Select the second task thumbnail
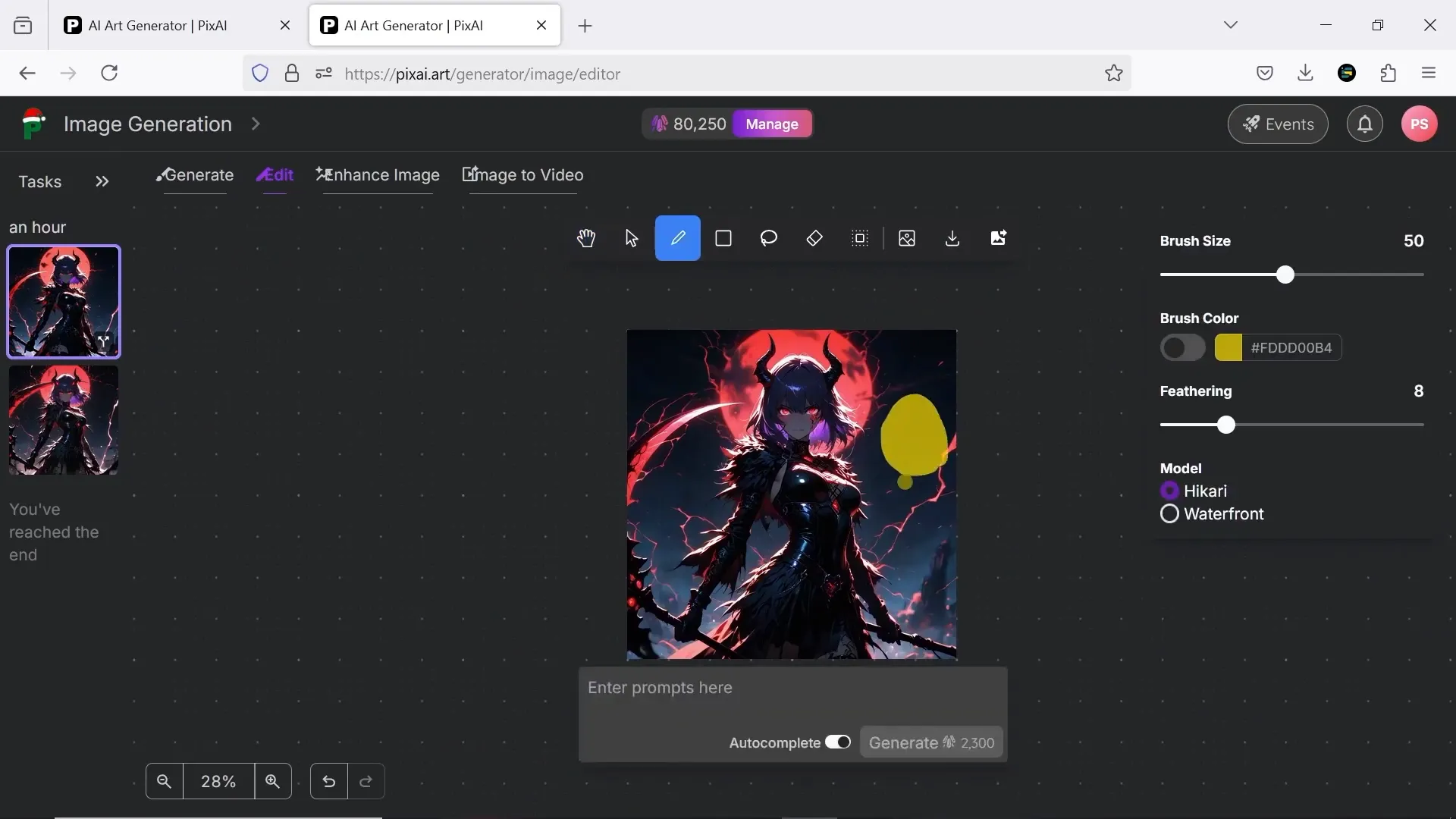Viewport: 1456px width, 819px height. [x=64, y=420]
